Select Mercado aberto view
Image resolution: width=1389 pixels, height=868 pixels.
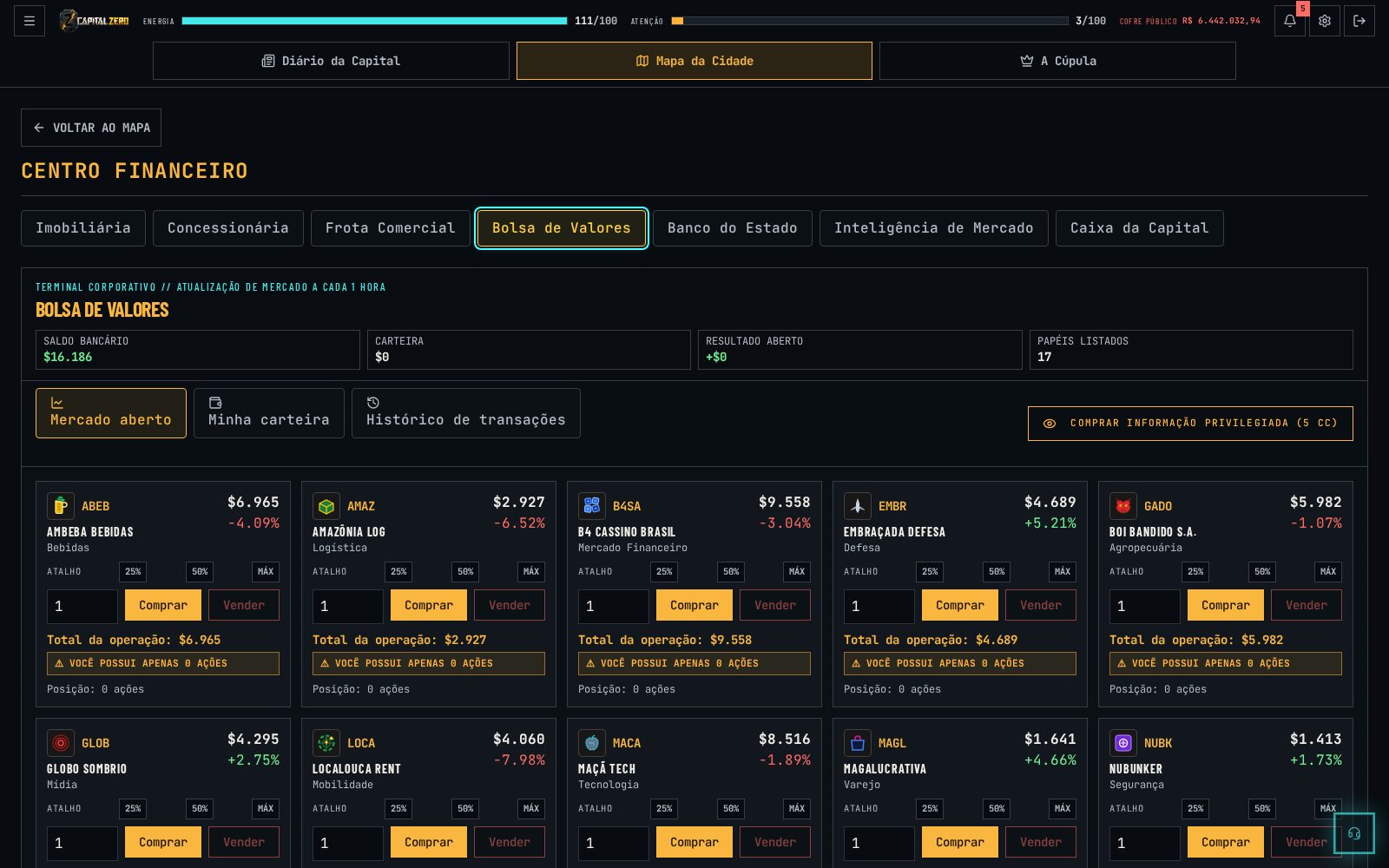tap(111, 413)
